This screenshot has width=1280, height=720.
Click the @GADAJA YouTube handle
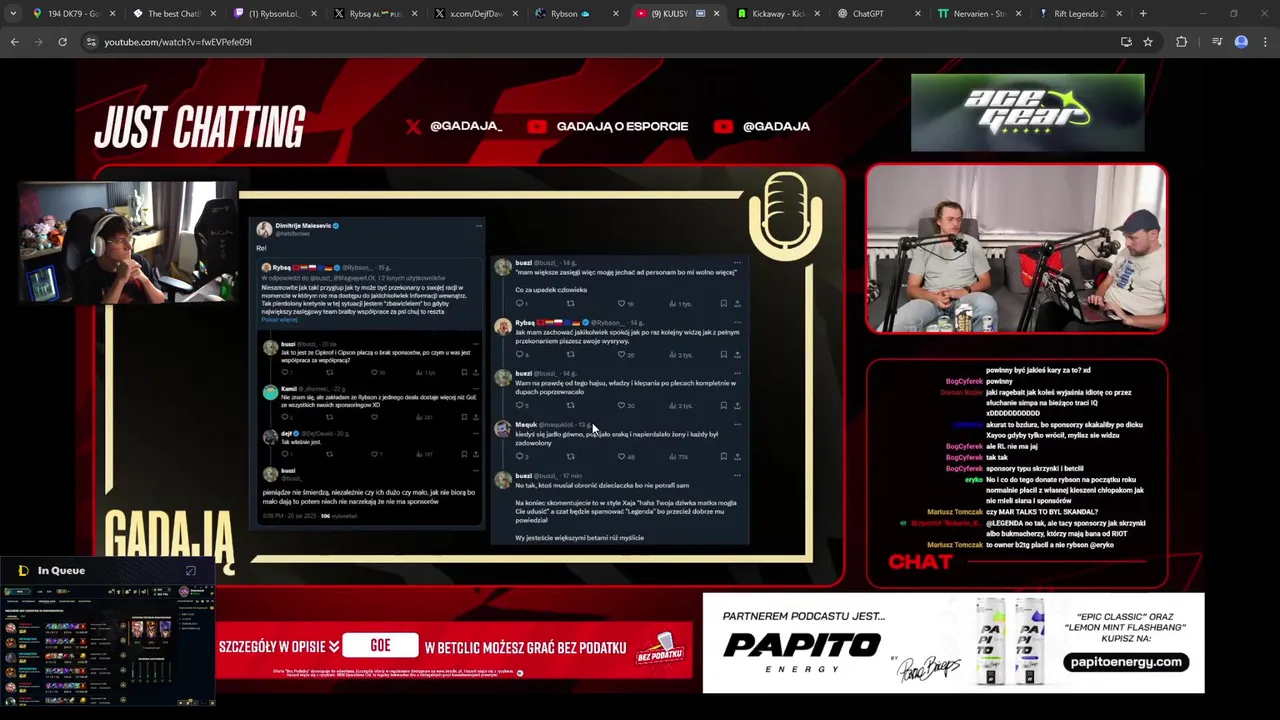coord(776,126)
